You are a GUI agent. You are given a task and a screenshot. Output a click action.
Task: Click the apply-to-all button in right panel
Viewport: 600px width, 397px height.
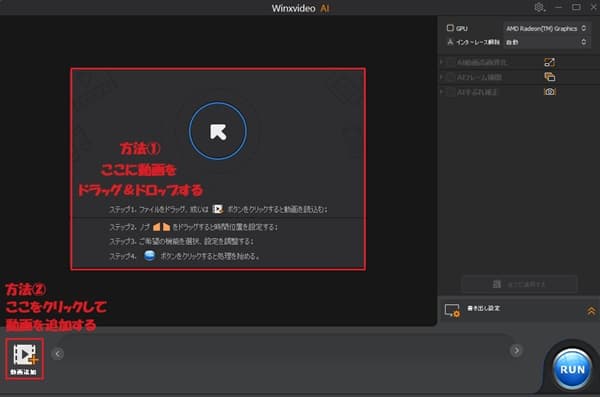click(x=519, y=284)
